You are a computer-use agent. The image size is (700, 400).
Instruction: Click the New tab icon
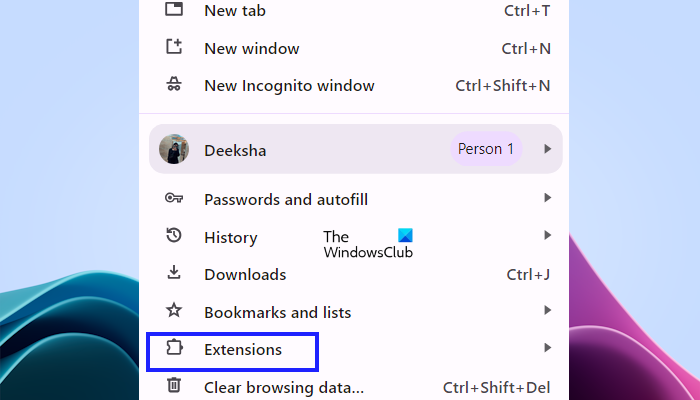click(x=174, y=10)
